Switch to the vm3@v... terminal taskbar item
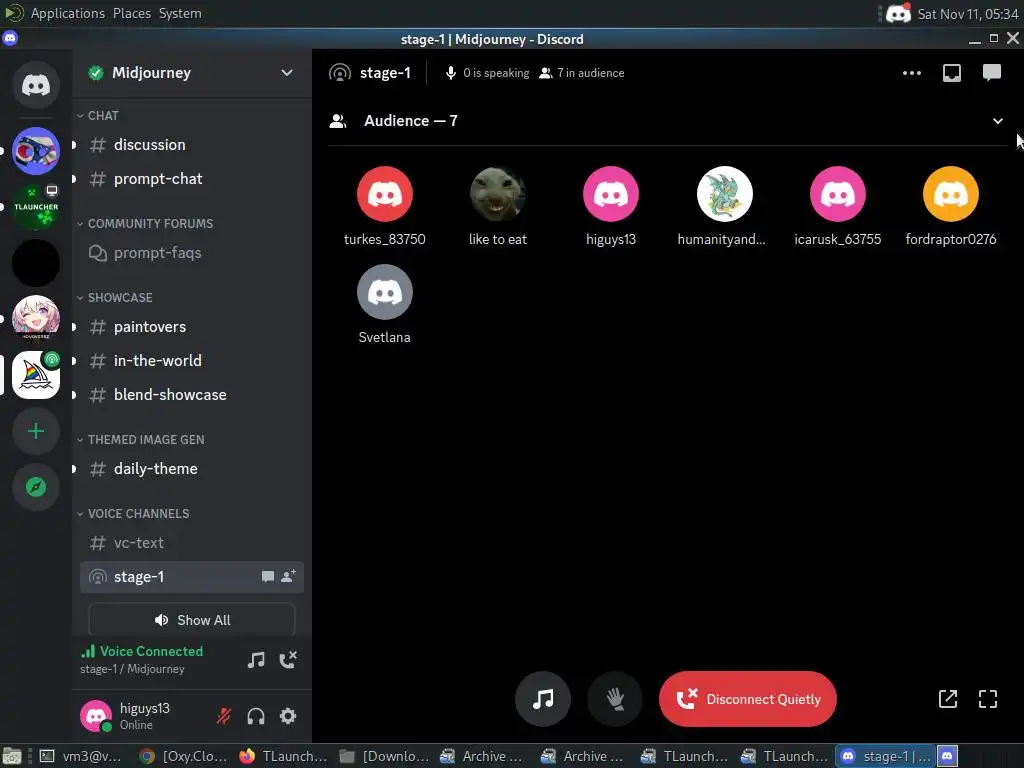 (x=81, y=756)
